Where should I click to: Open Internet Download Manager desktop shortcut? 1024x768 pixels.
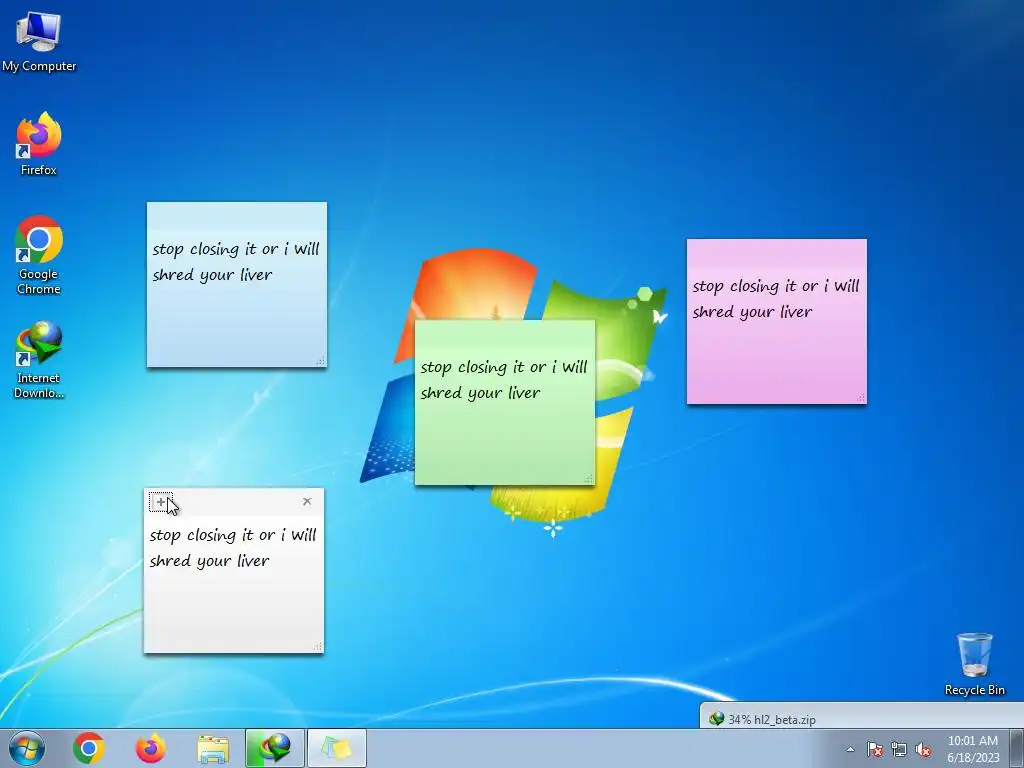(39, 359)
